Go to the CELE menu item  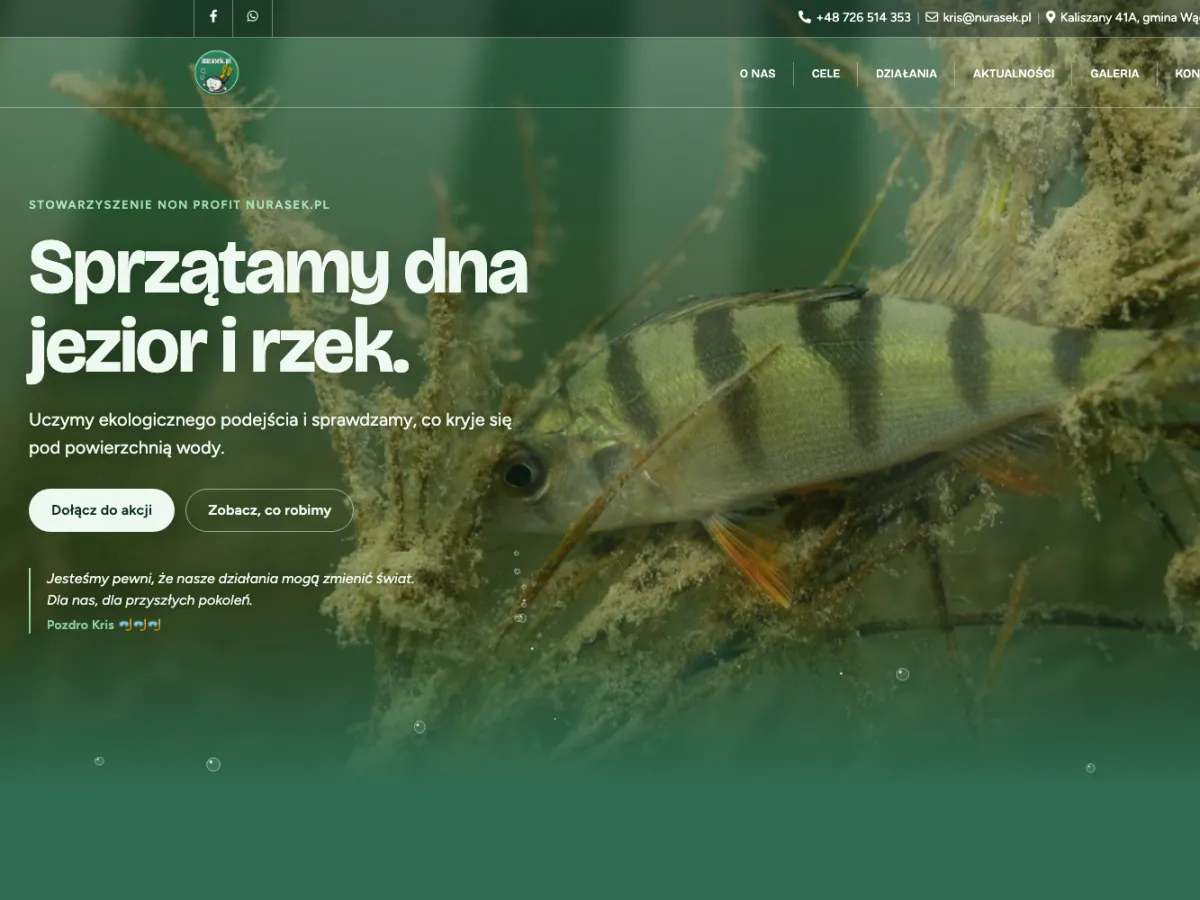pyautogui.click(x=826, y=73)
